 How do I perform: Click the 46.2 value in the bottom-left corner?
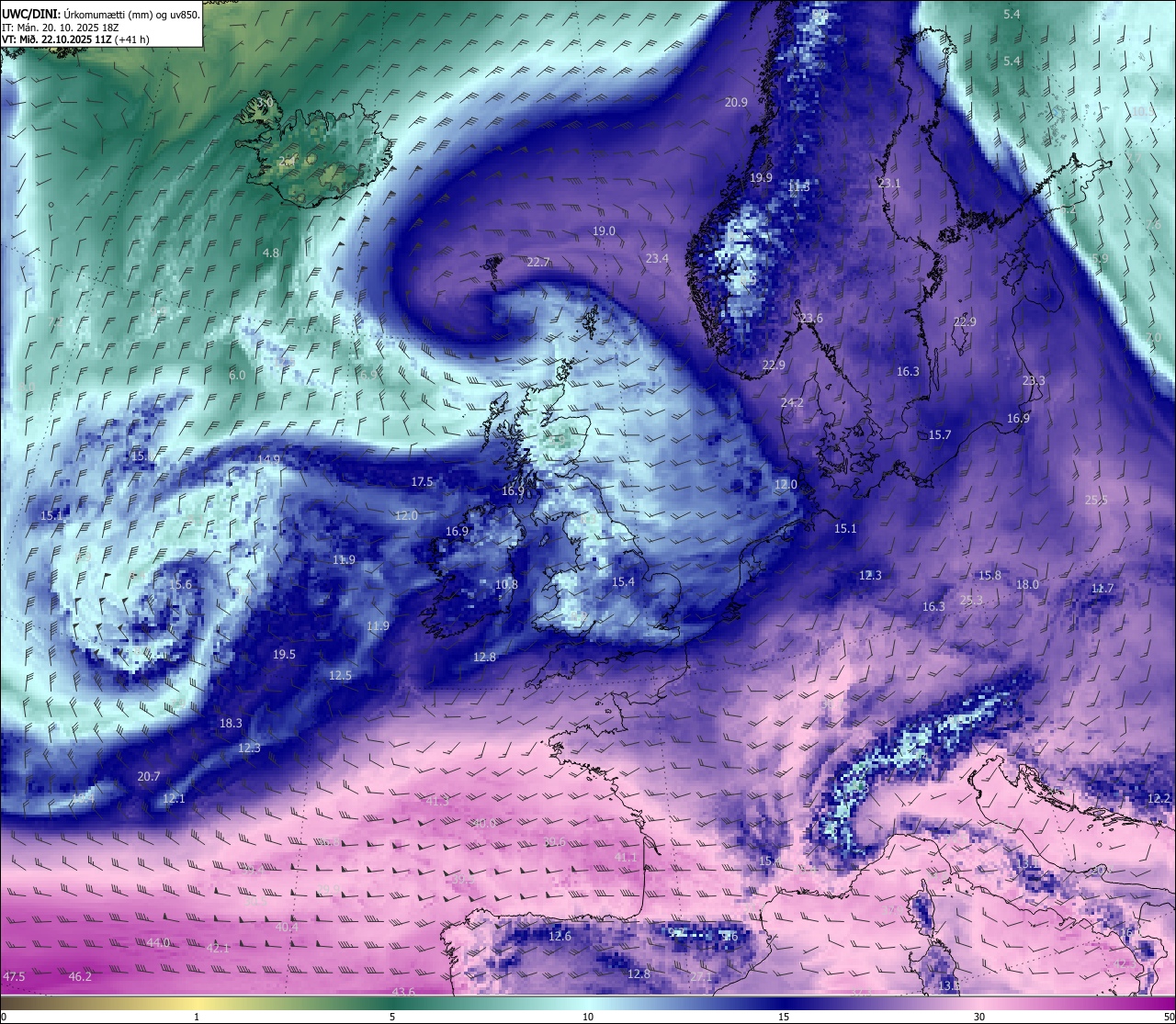pyautogui.click(x=80, y=977)
